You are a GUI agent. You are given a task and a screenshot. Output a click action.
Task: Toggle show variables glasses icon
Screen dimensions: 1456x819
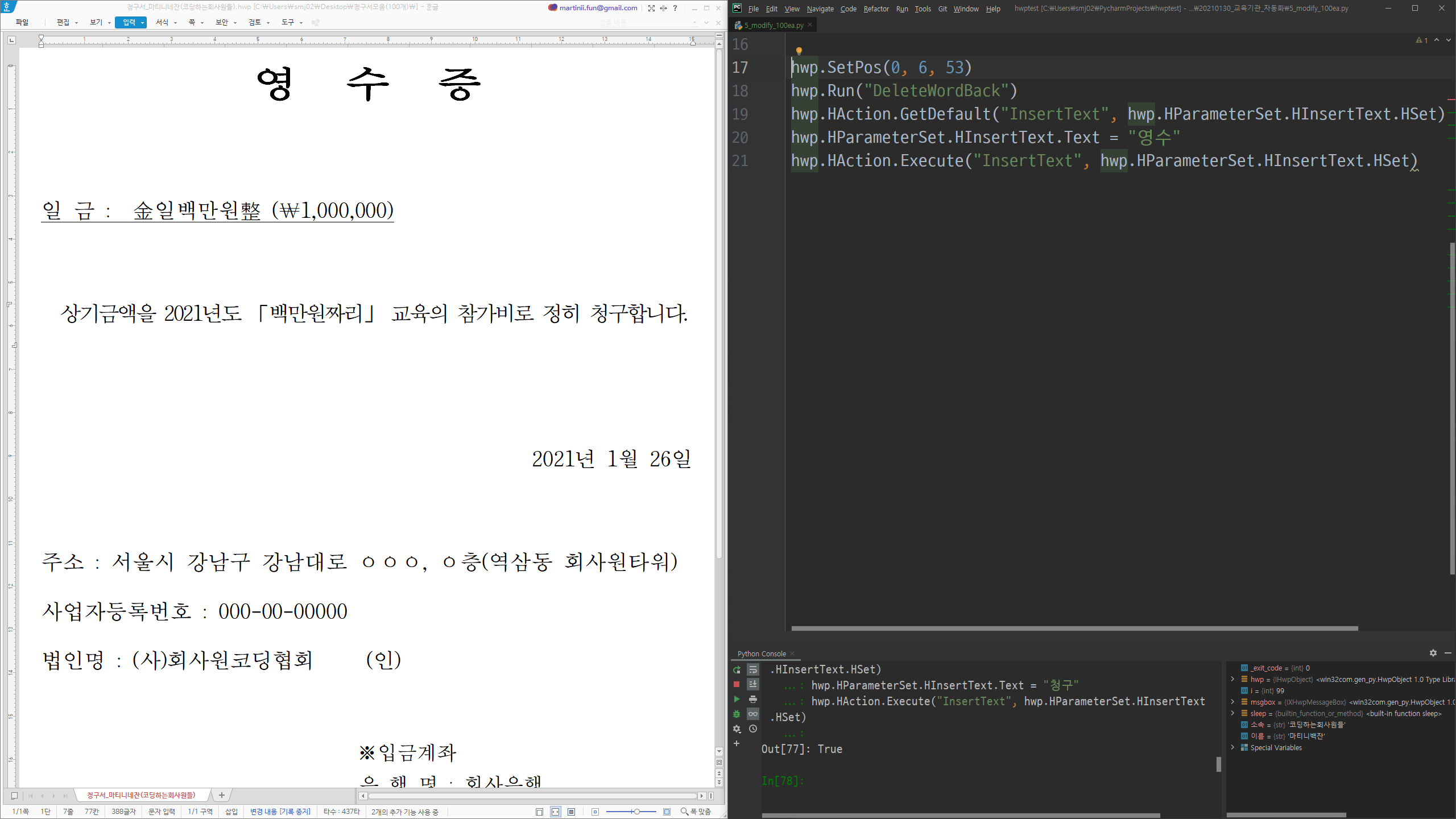click(753, 714)
